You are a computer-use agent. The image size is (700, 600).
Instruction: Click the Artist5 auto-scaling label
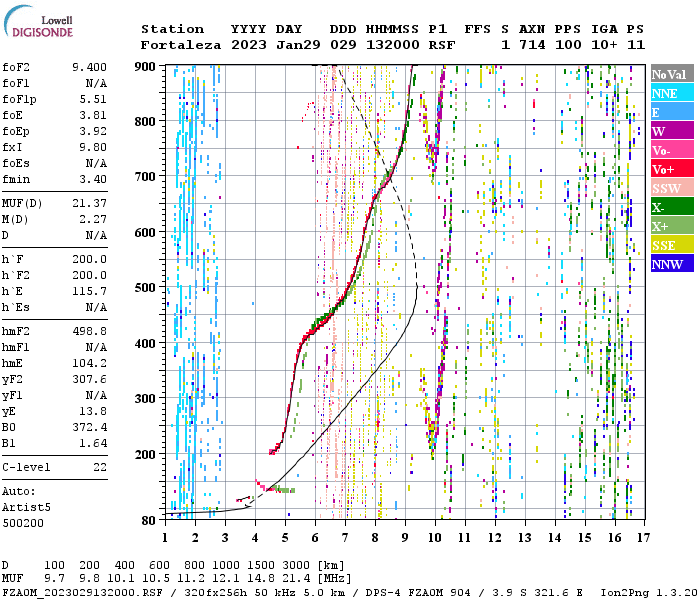26,508
